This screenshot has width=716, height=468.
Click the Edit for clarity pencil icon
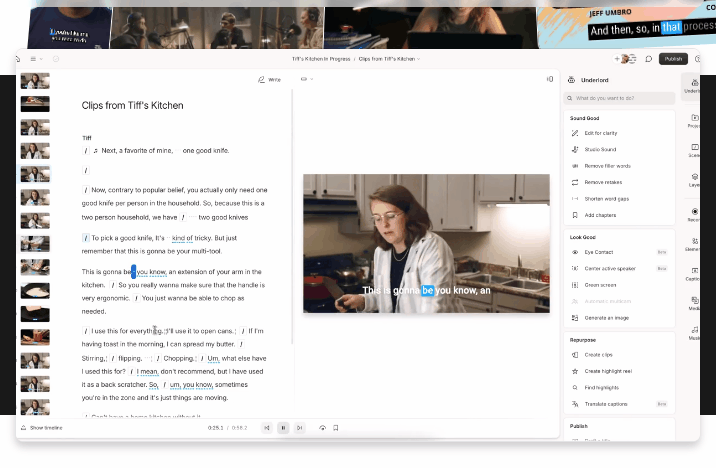click(x=575, y=133)
